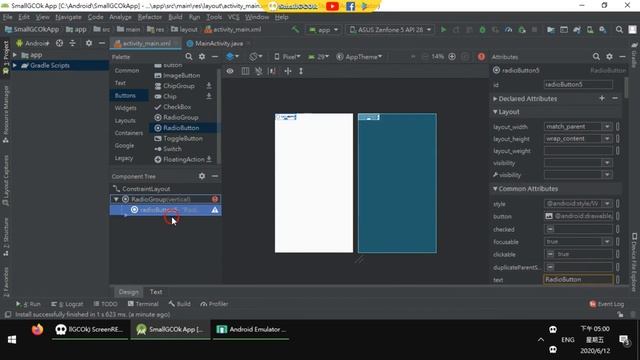Viewport: 640px width, 360px height.
Task: Open the Profiler tool window
Action: tap(214, 304)
